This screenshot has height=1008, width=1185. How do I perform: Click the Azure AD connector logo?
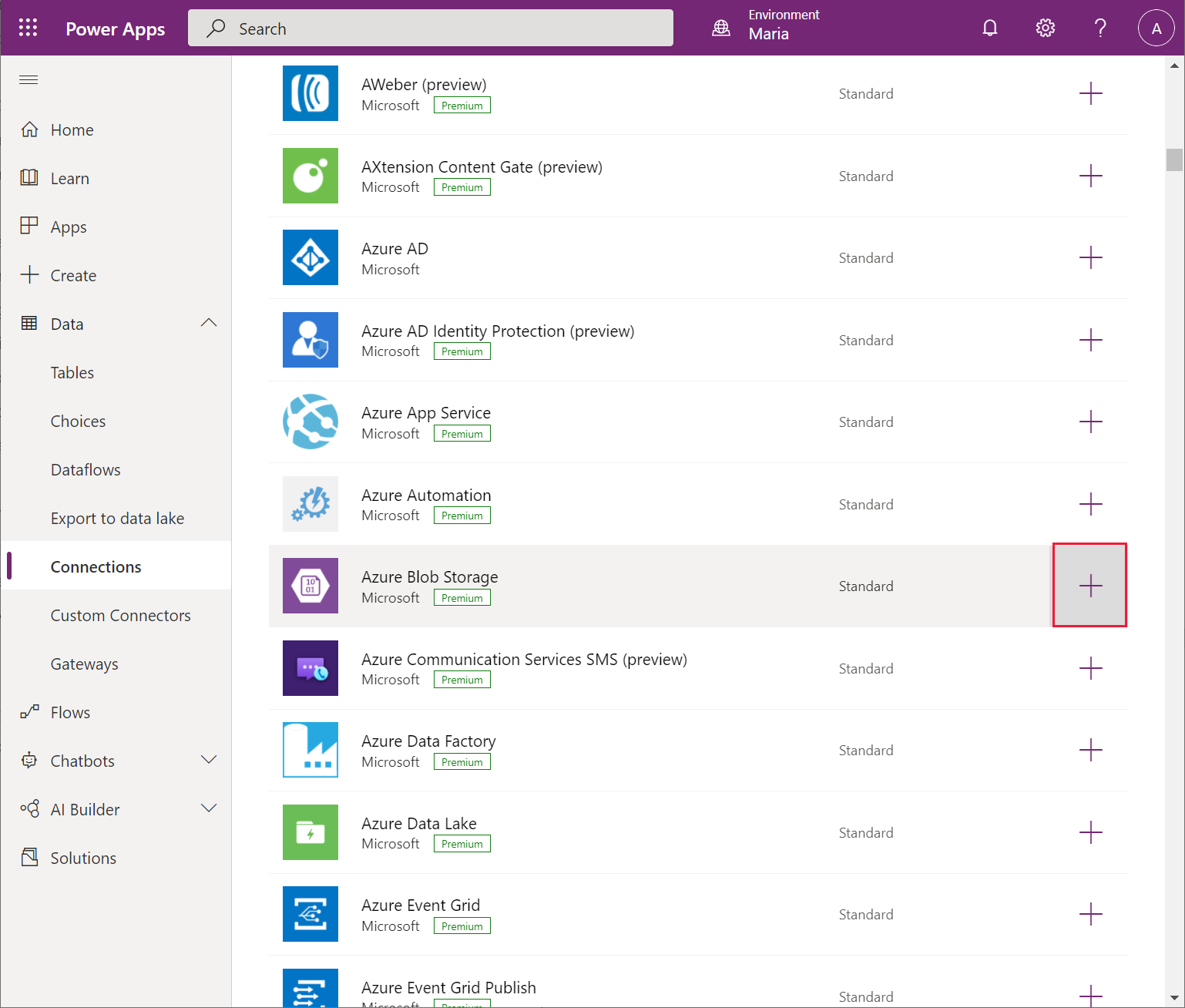coord(311,257)
